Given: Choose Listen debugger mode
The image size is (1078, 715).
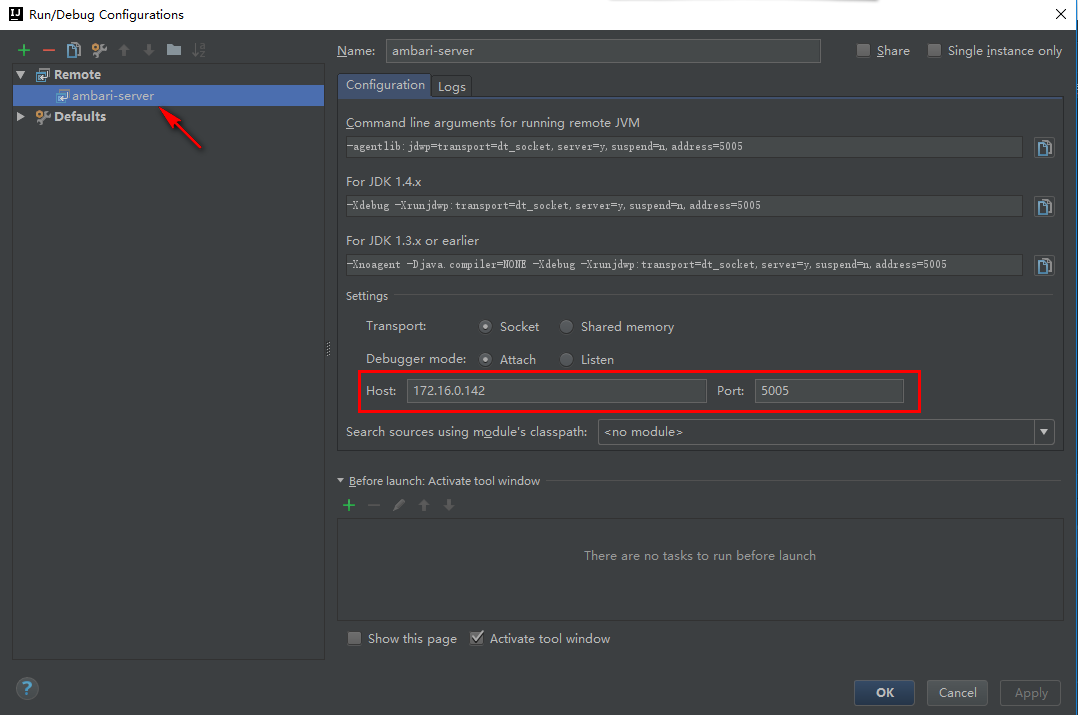Looking at the screenshot, I should [566, 360].
